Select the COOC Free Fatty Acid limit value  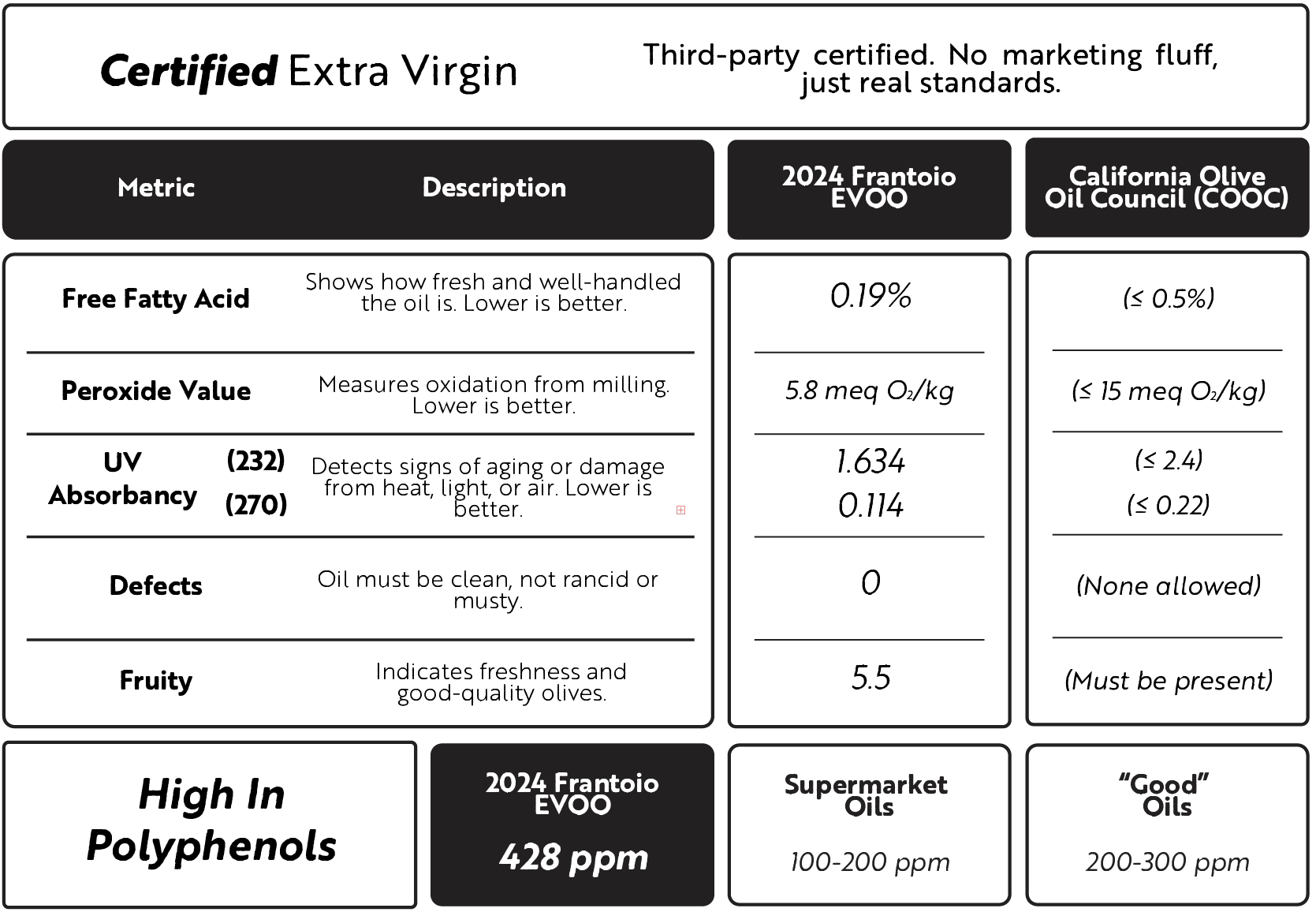[1169, 297]
